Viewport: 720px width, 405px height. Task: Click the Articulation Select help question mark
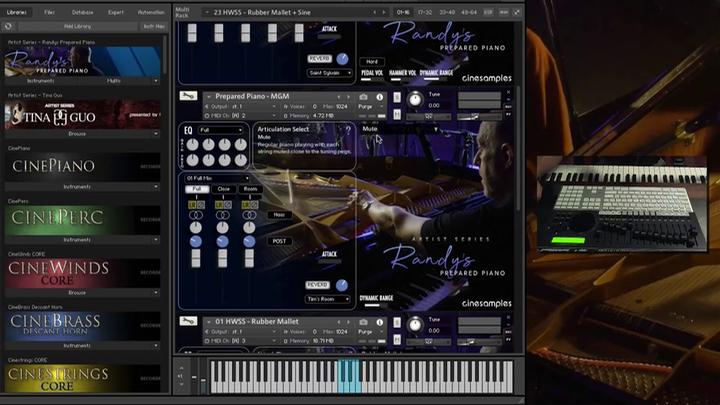tap(348, 130)
